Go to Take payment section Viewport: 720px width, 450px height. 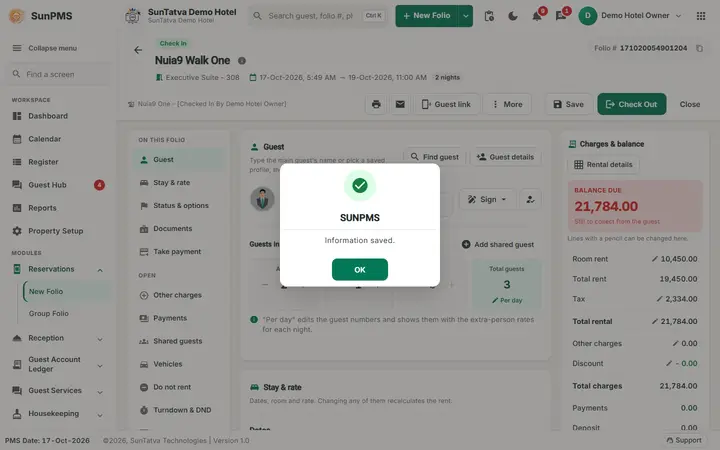click(x=179, y=252)
